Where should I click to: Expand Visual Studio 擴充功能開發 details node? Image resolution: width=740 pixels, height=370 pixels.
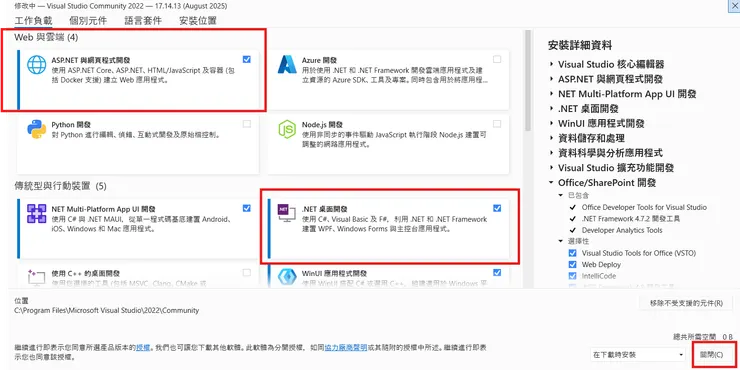tap(551, 168)
